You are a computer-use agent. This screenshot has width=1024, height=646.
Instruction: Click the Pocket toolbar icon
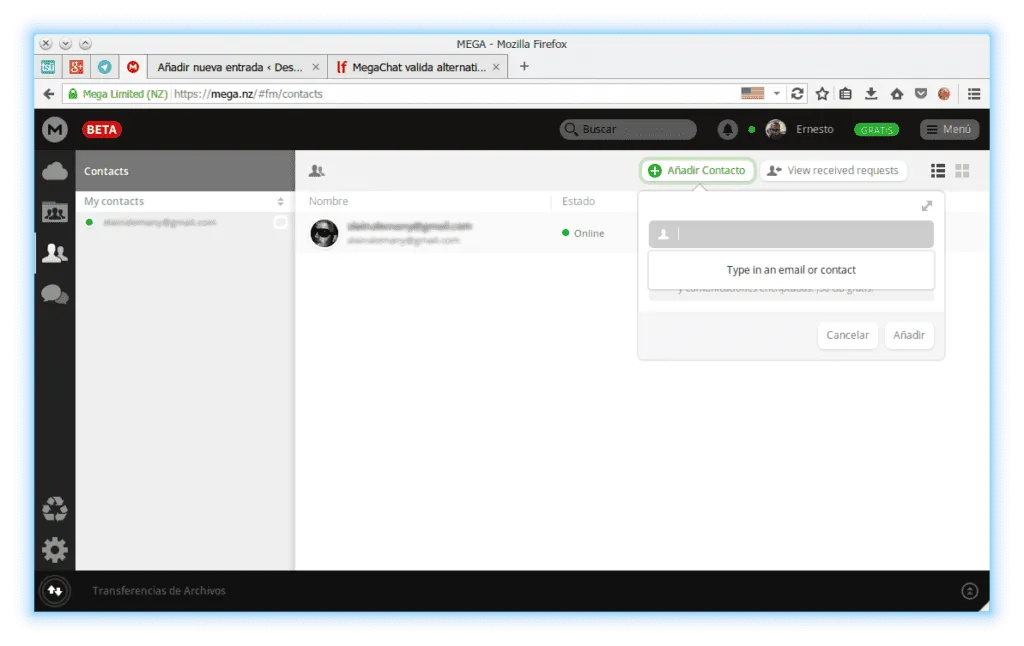(921, 94)
